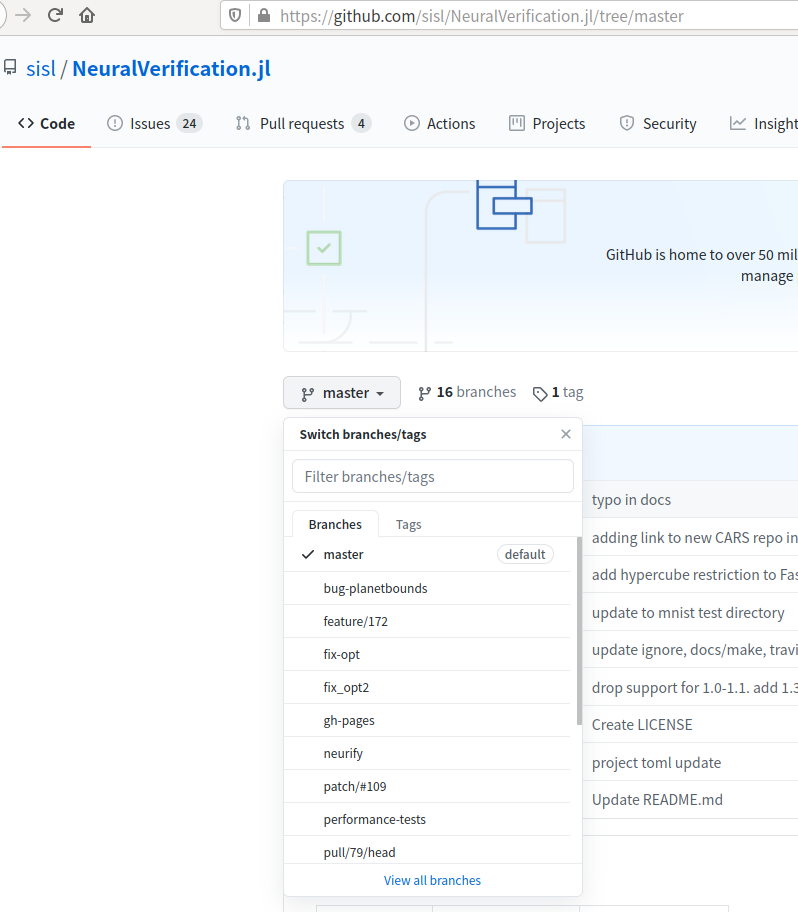Click the branch list scrollbar thumb
The image size is (798, 912).
[x=579, y=631]
